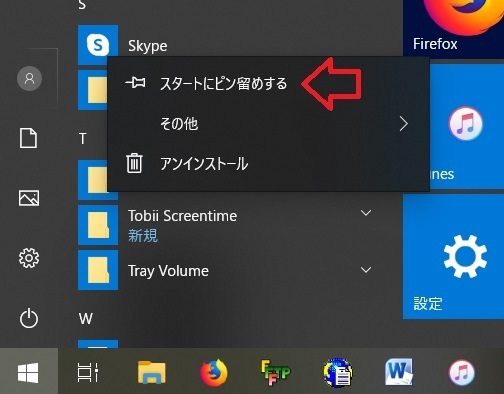Open Skype from the app list
The width and height of the screenshot is (504, 394).
click(147, 46)
